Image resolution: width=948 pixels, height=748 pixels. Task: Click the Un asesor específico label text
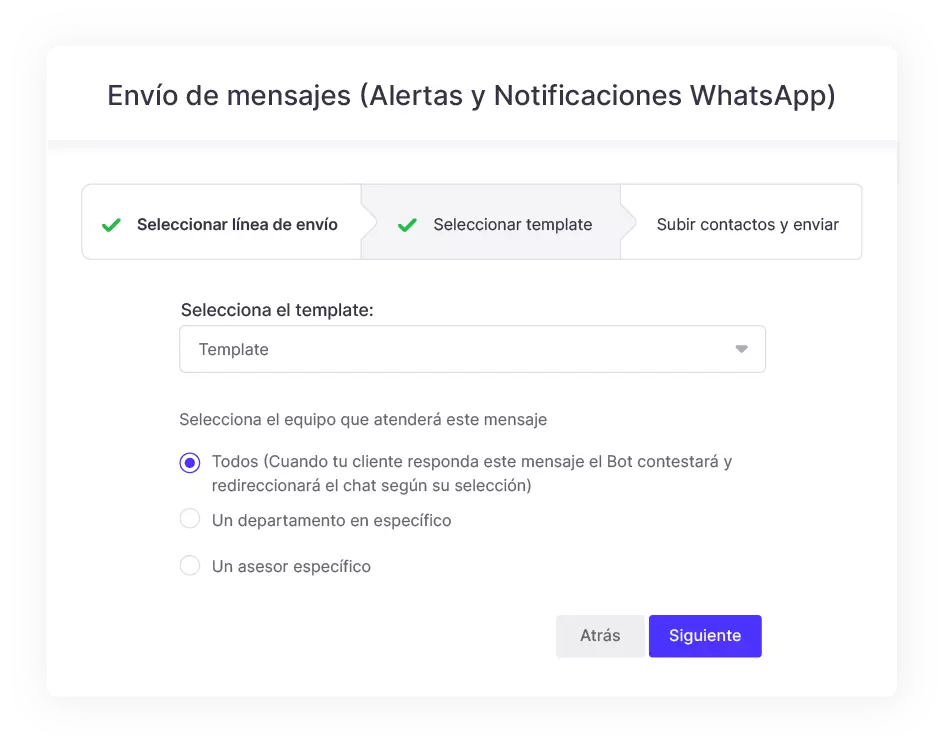pos(291,567)
